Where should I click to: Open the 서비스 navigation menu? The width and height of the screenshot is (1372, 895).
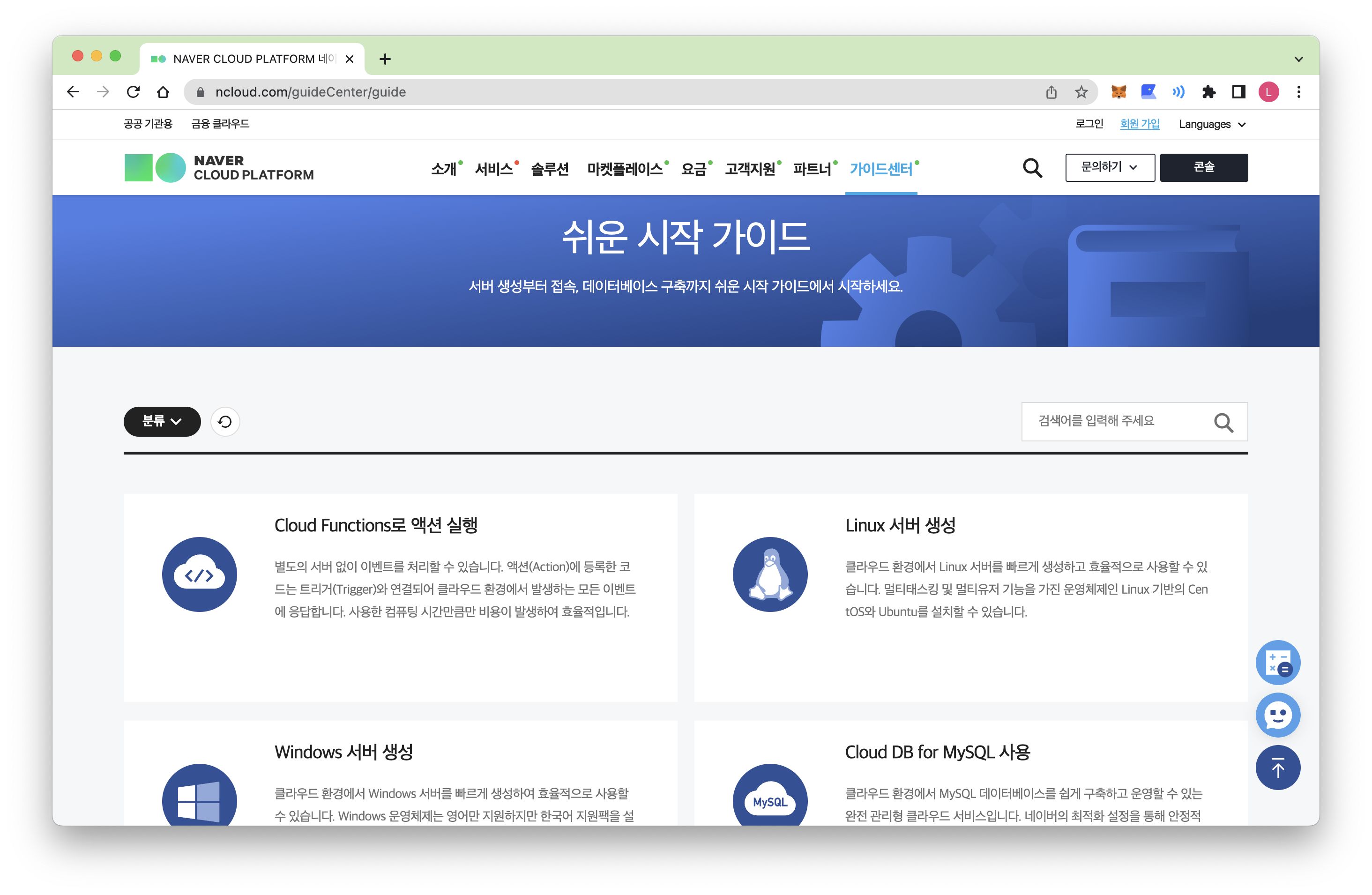coord(493,169)
